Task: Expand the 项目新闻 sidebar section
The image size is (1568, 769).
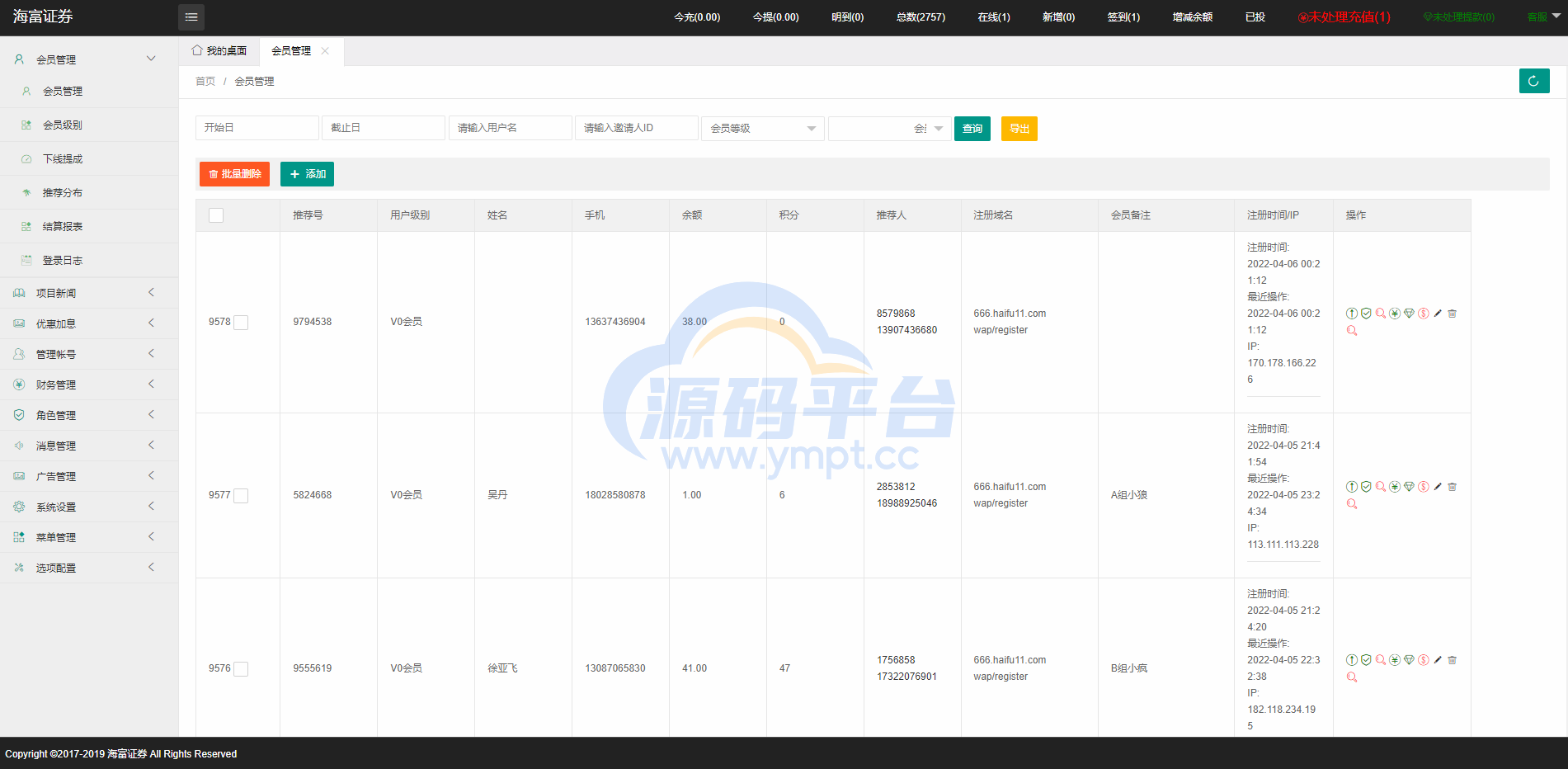Action: tap(89, 293)
